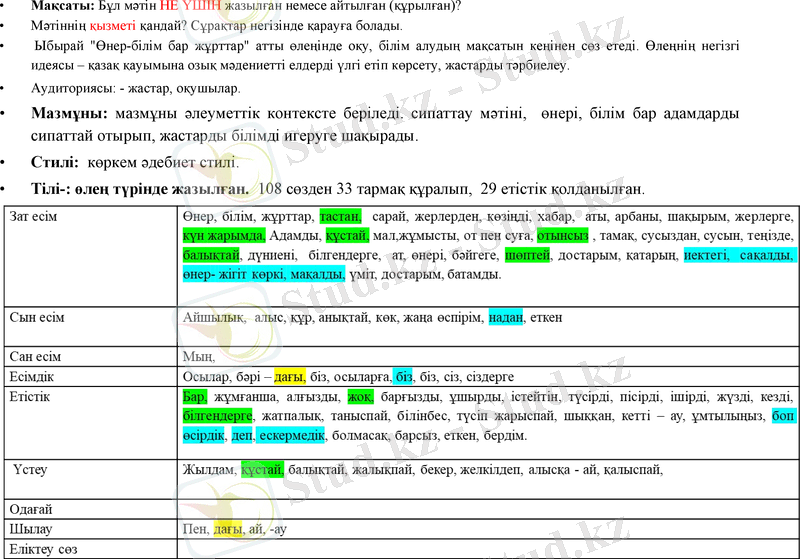
Task: Select the cyan highlighted word "ескермедік"
Action: pyautogui.click(x=291, y=436)
